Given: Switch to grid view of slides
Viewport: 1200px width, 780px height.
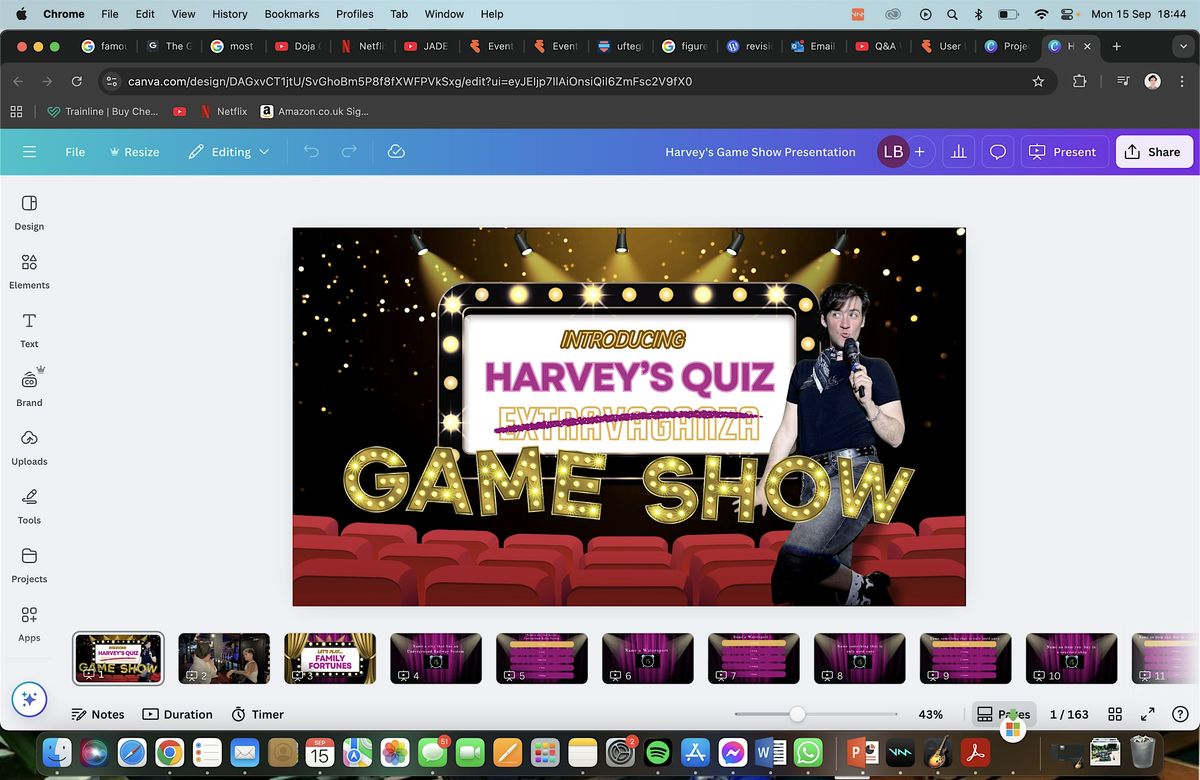Looking at the screenshot, I should (1114, 714).
